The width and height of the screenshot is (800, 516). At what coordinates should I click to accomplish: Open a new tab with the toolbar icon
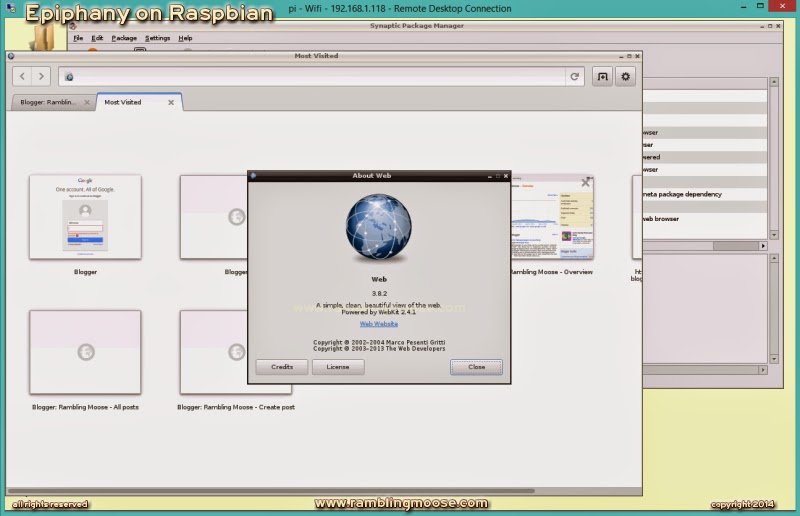[603, 77]
